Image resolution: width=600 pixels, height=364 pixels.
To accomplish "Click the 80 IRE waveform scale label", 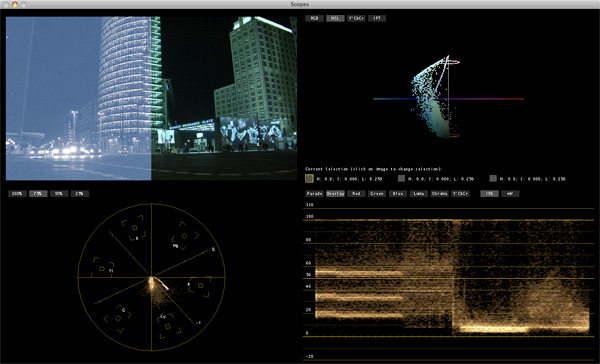I will coord(308,240).
